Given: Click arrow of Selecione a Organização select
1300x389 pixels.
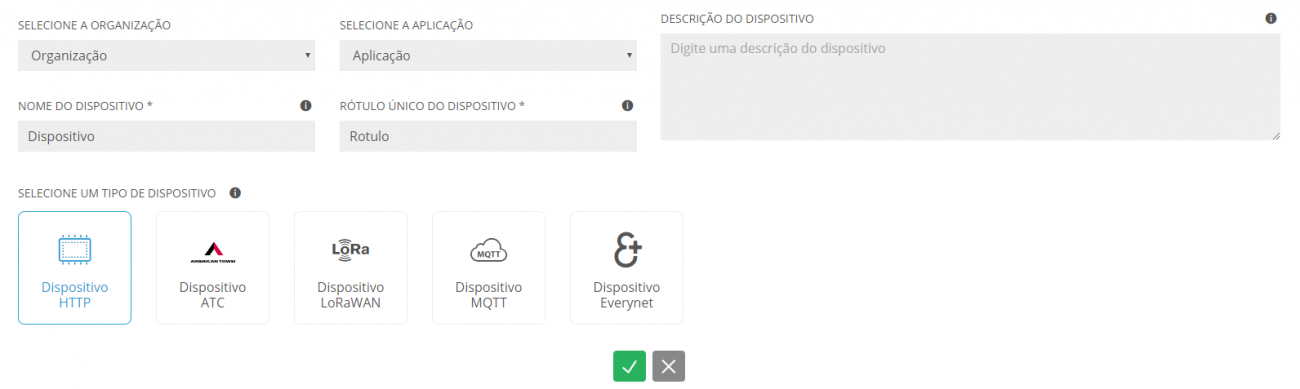Looking at the screenshot, I should [307, 56].
